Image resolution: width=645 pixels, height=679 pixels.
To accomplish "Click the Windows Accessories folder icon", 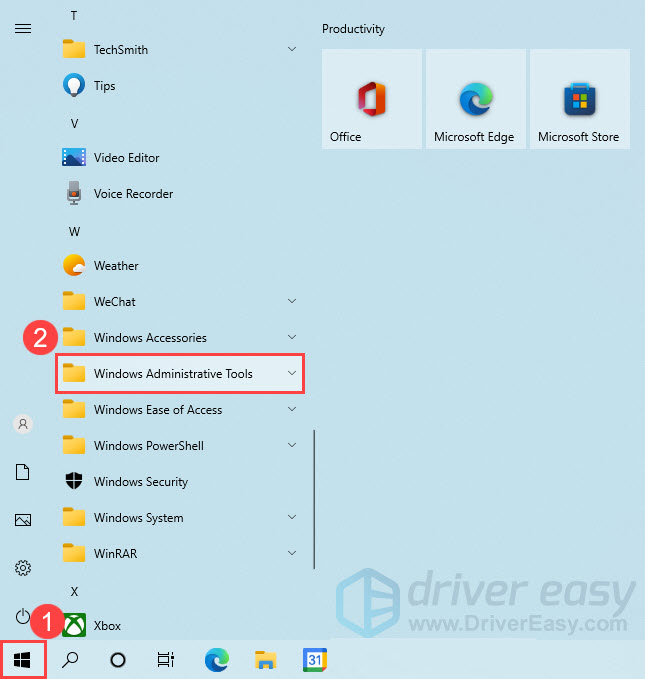I will [74, 337].
